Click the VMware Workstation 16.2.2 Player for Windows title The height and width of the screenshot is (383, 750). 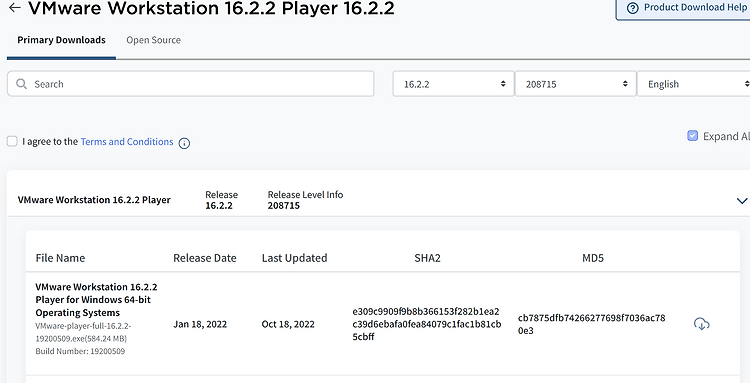pos(96,299)
